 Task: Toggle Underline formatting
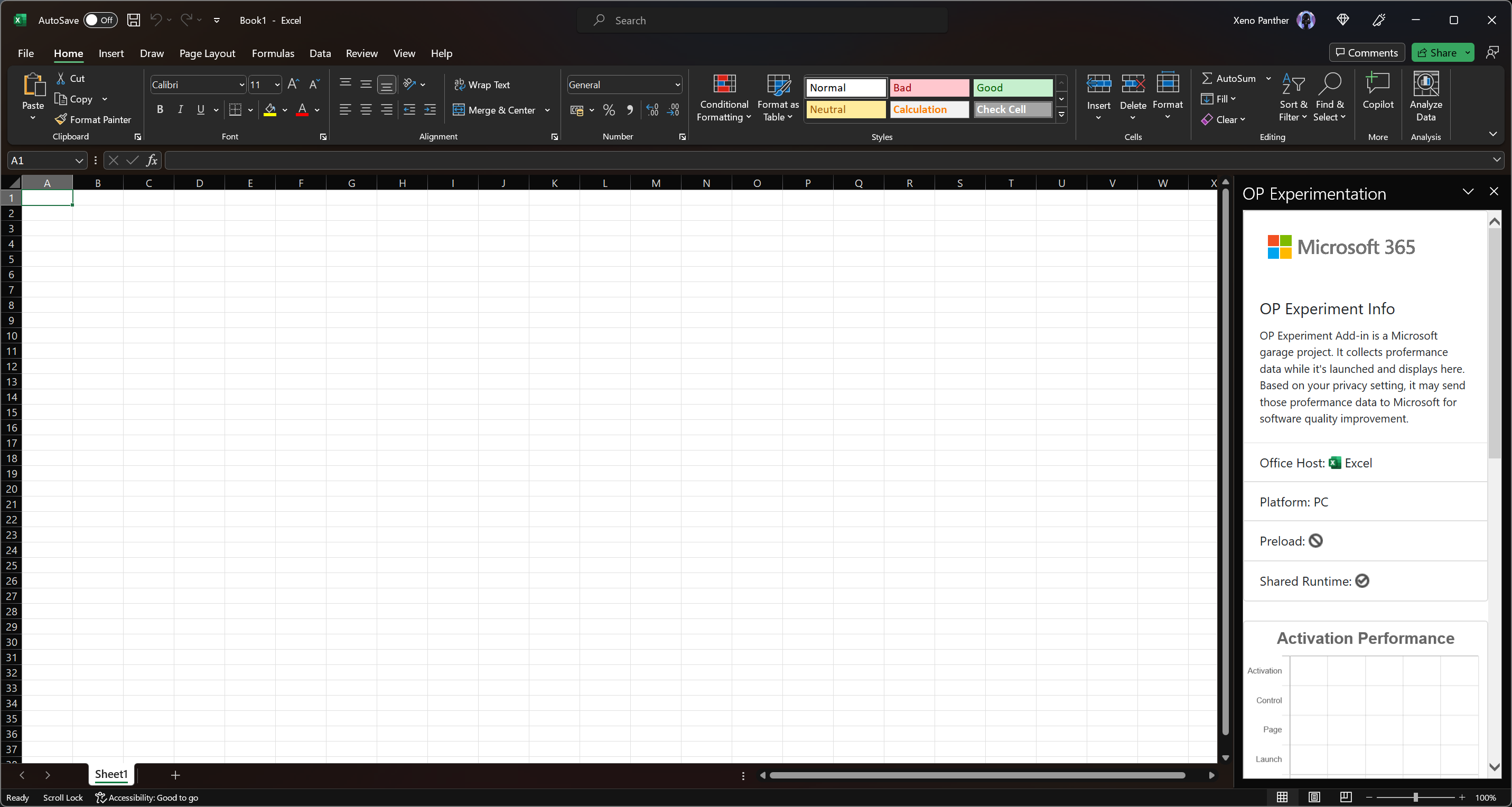(201, 110)
